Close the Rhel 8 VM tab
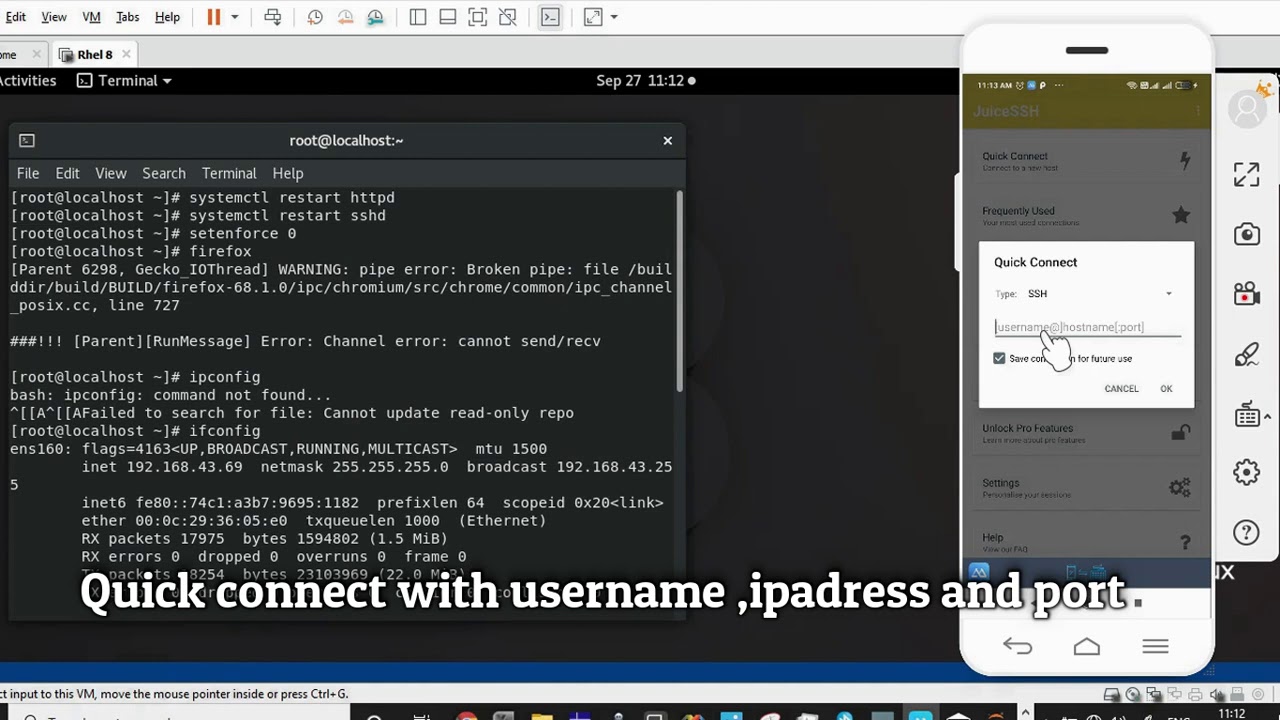This screenshot has width=1280, height=720. 125,54
